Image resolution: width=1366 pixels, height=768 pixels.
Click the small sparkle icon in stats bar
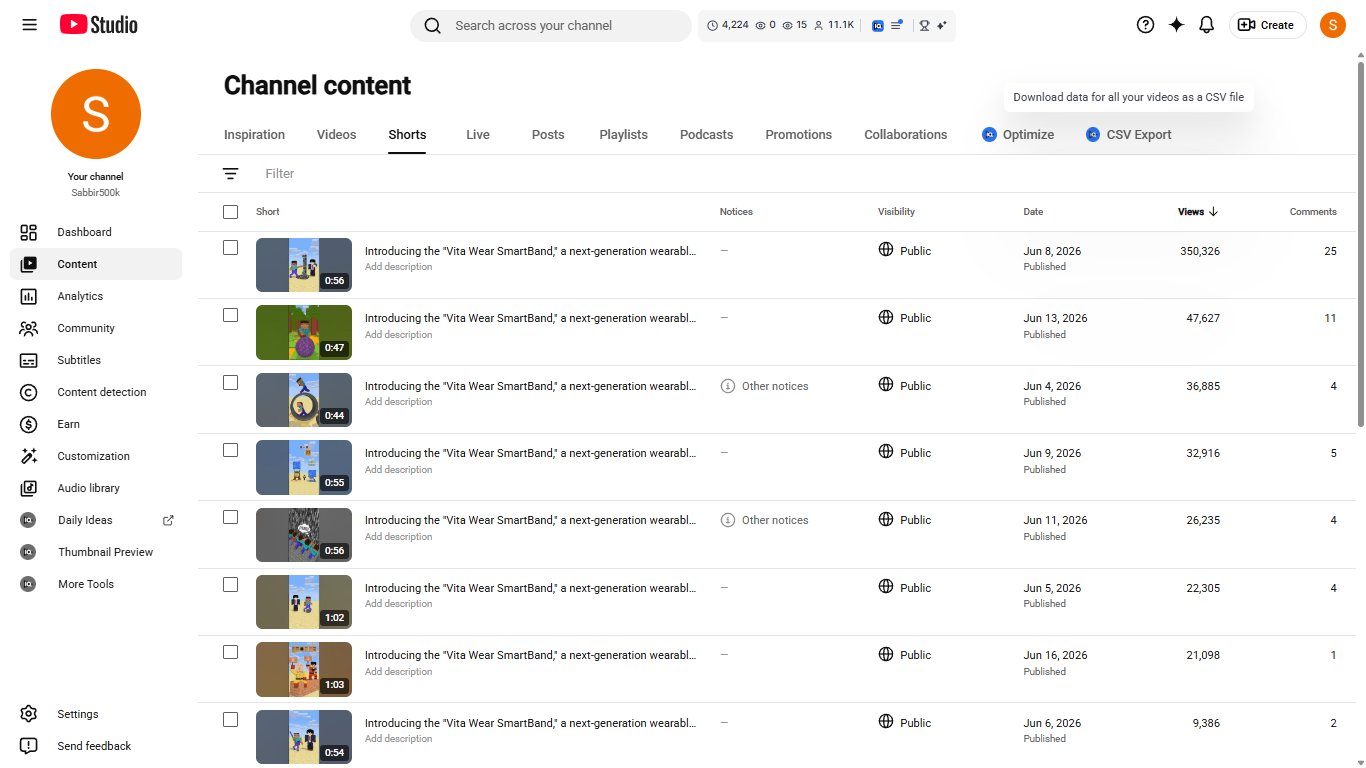[x=942, y=25]
